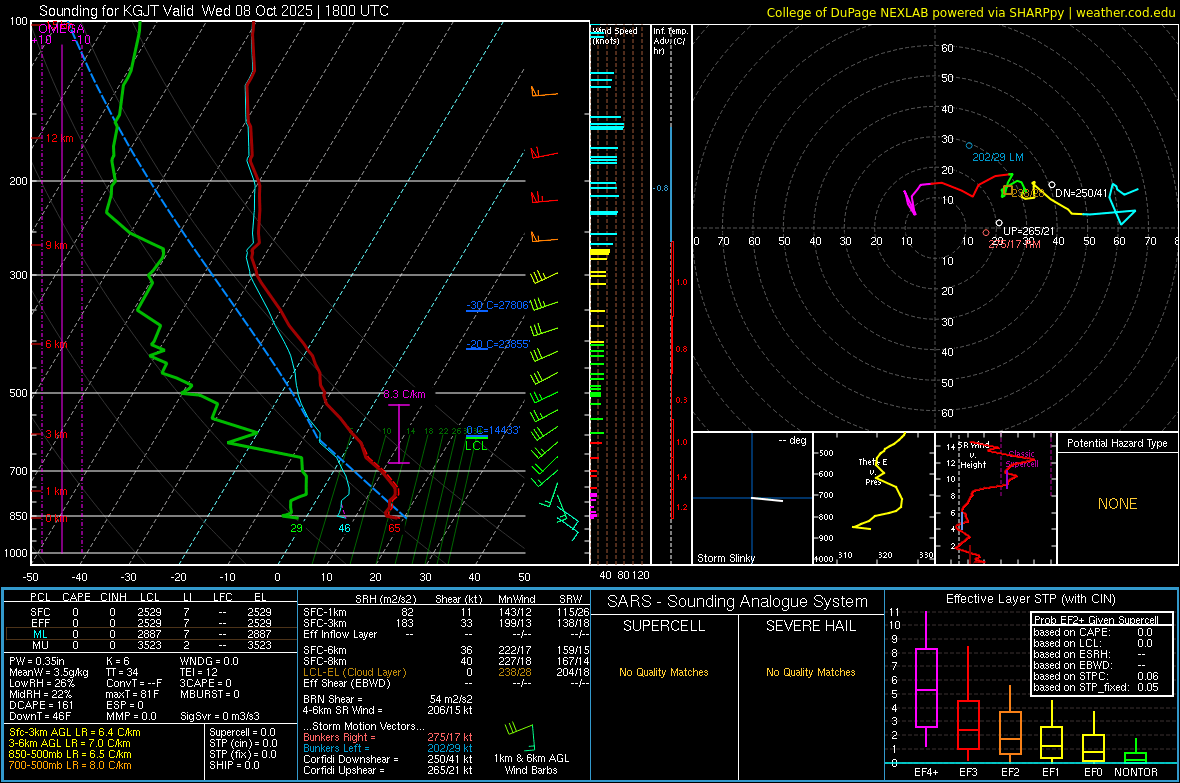Click the 1km & 6km AGL wind barb icon
Viewport: 1180px width, 783px height.
coord(521,736)
